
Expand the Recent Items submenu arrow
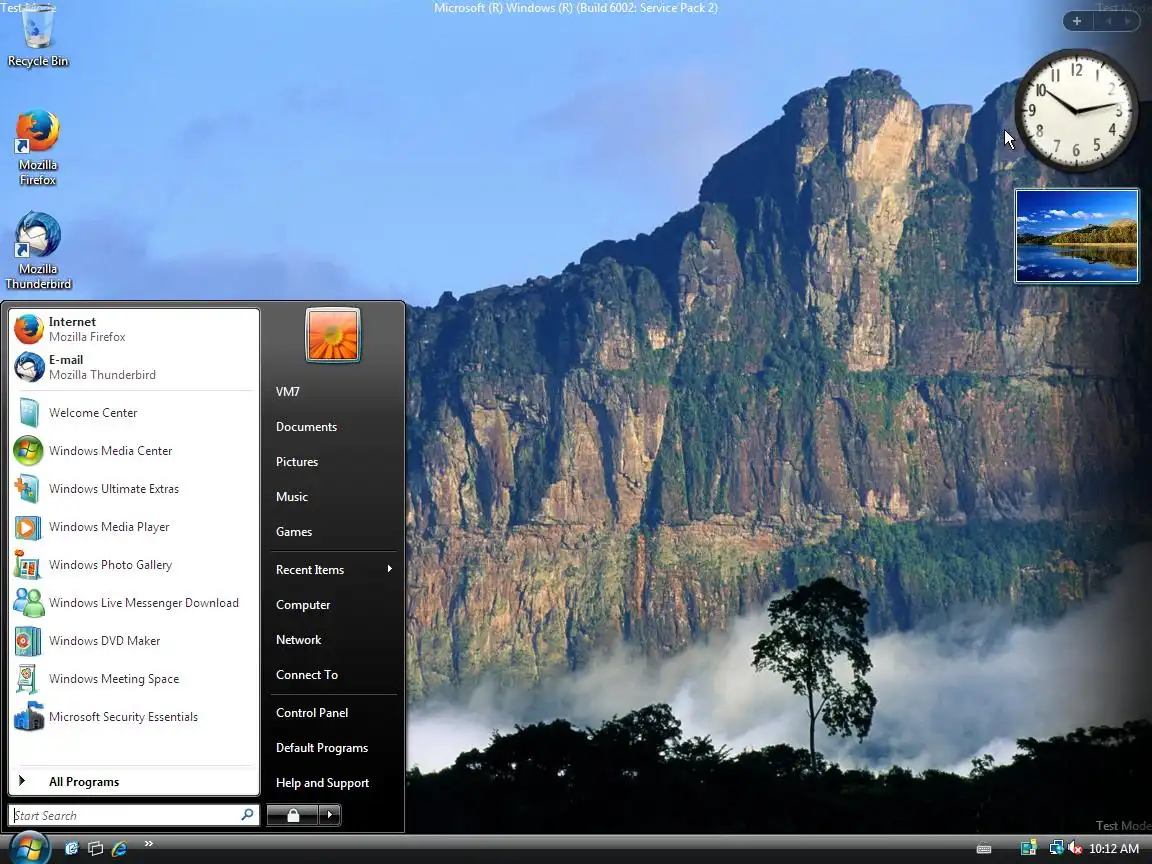point(389,569)
